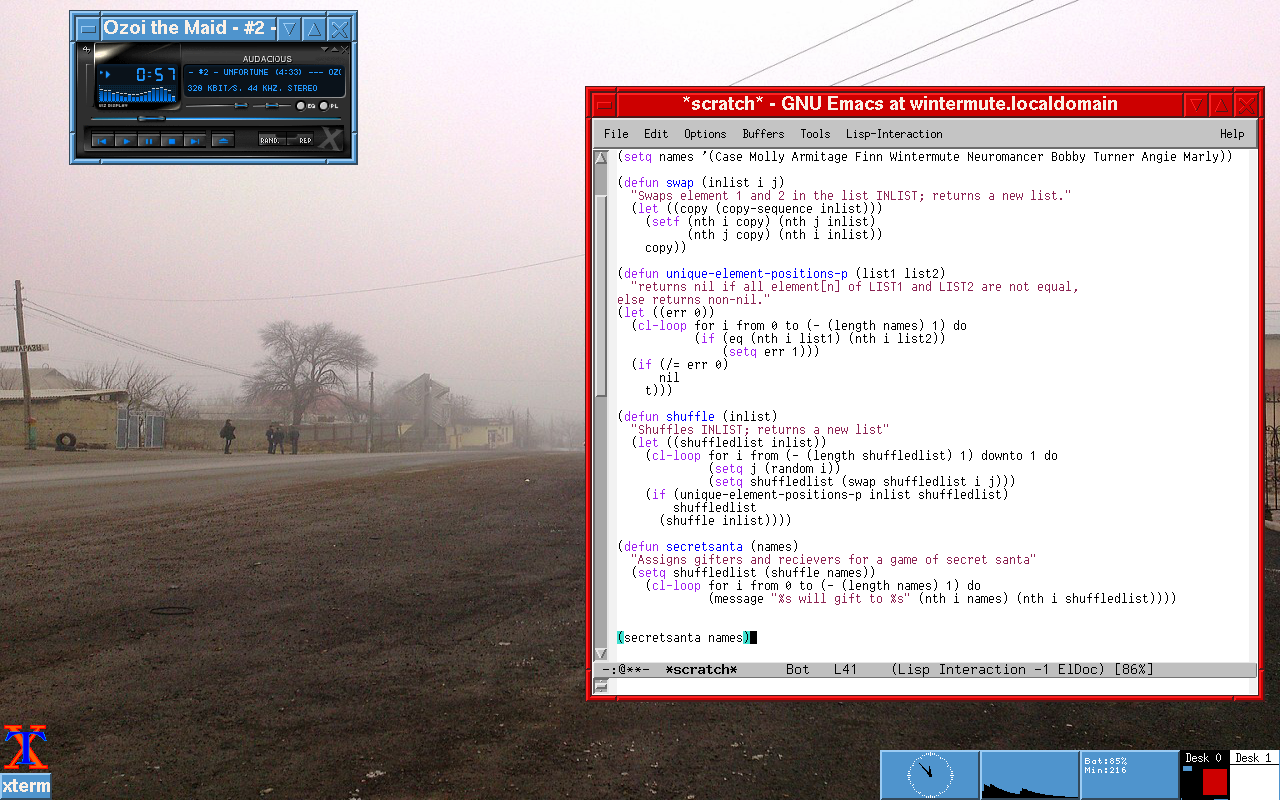
Task: Click the [86%] indicator in the mode line
Action: (1134, 669)
